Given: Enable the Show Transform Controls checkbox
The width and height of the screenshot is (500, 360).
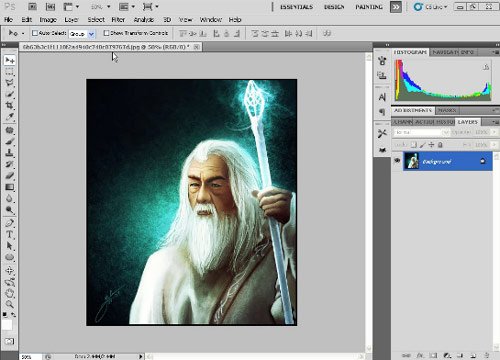Looking at the screenshot, I should coord(106,33).
